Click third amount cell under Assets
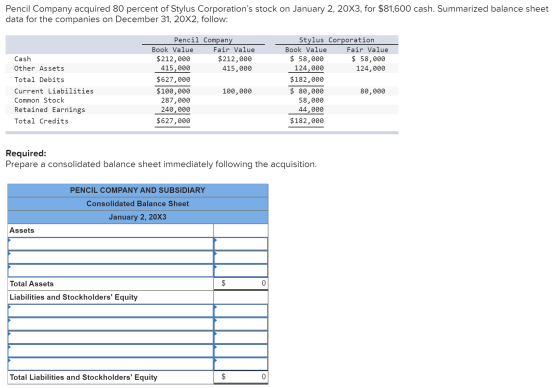 click(x=241, y=270)
